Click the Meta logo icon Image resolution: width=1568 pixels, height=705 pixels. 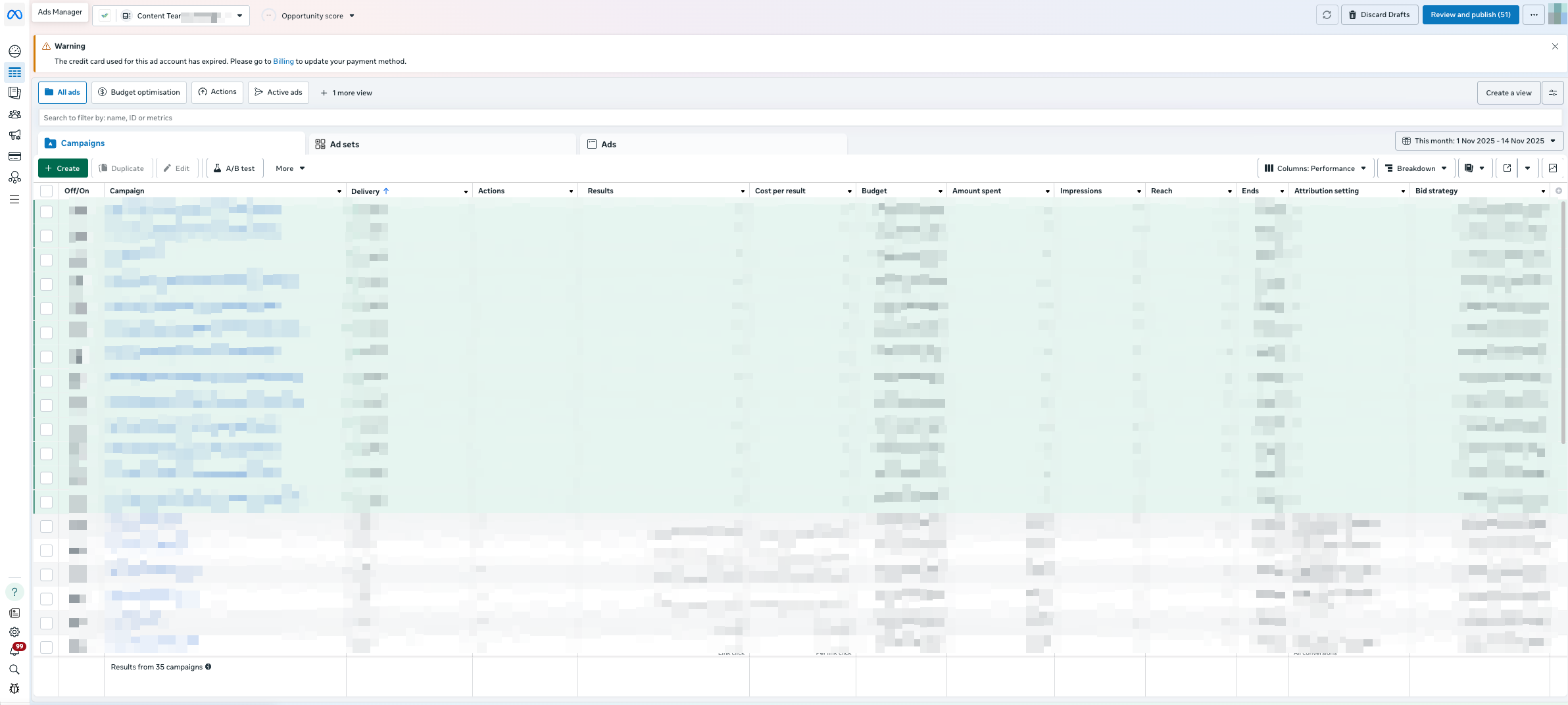pyautogui.click(x=14, y=14)
